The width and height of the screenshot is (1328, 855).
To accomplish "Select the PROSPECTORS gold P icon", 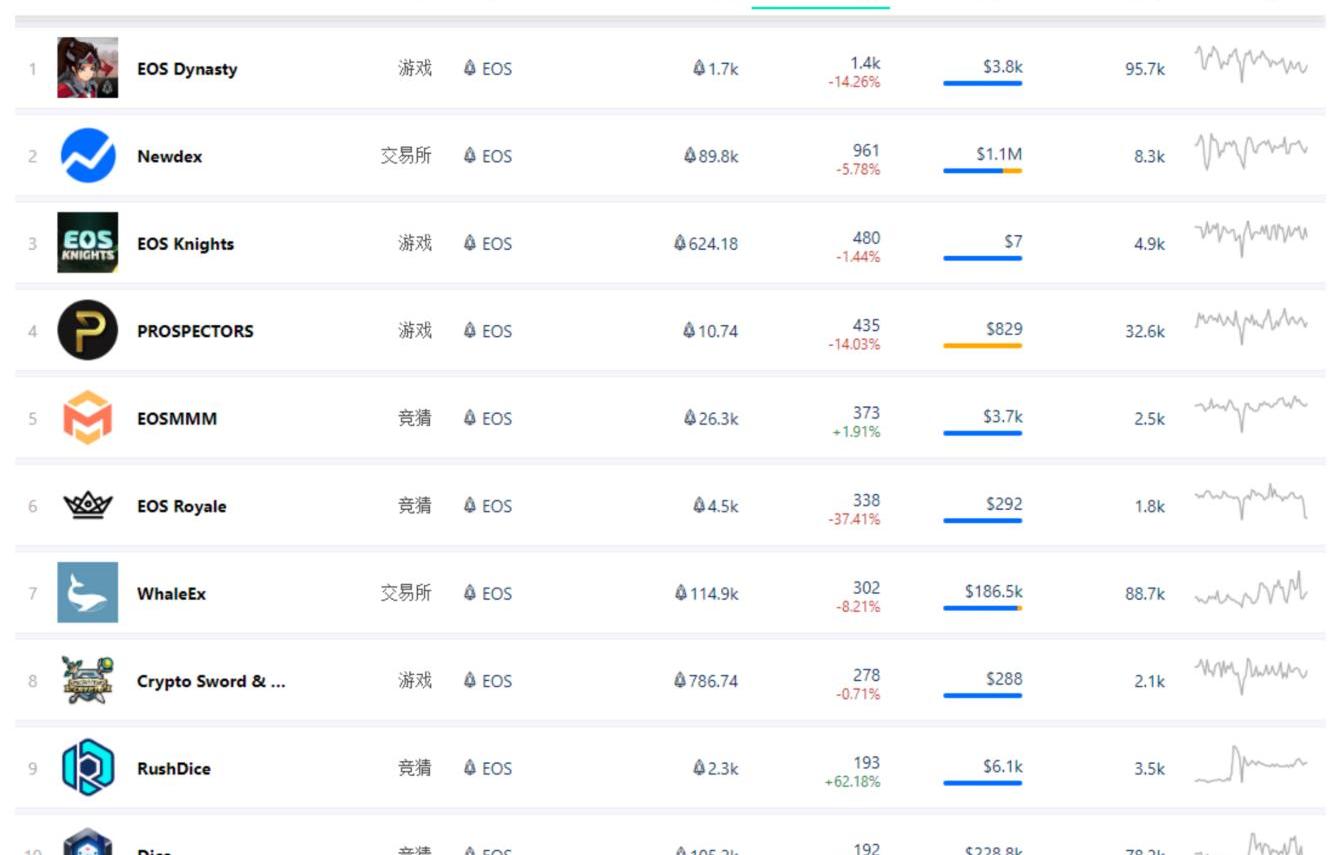I will pos(87,330).
